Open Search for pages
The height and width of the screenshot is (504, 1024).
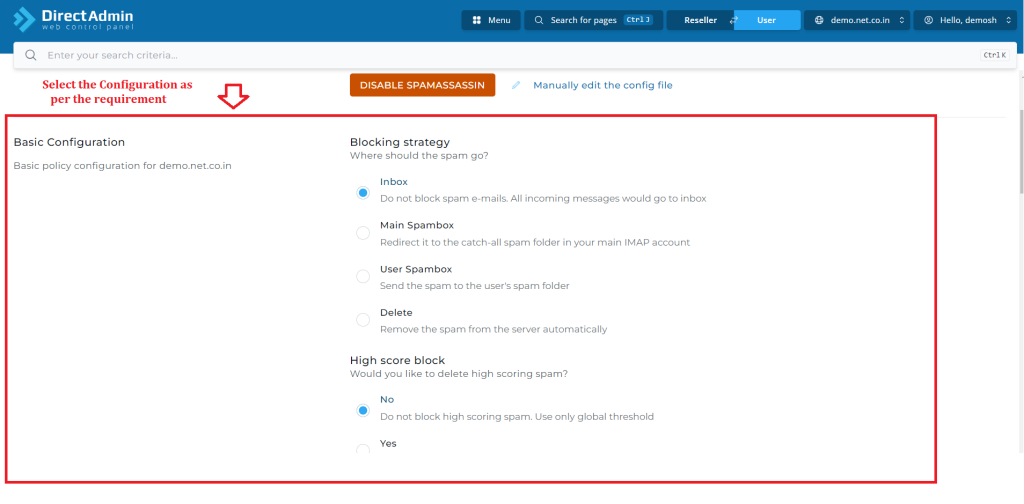(x=594, y=20)
